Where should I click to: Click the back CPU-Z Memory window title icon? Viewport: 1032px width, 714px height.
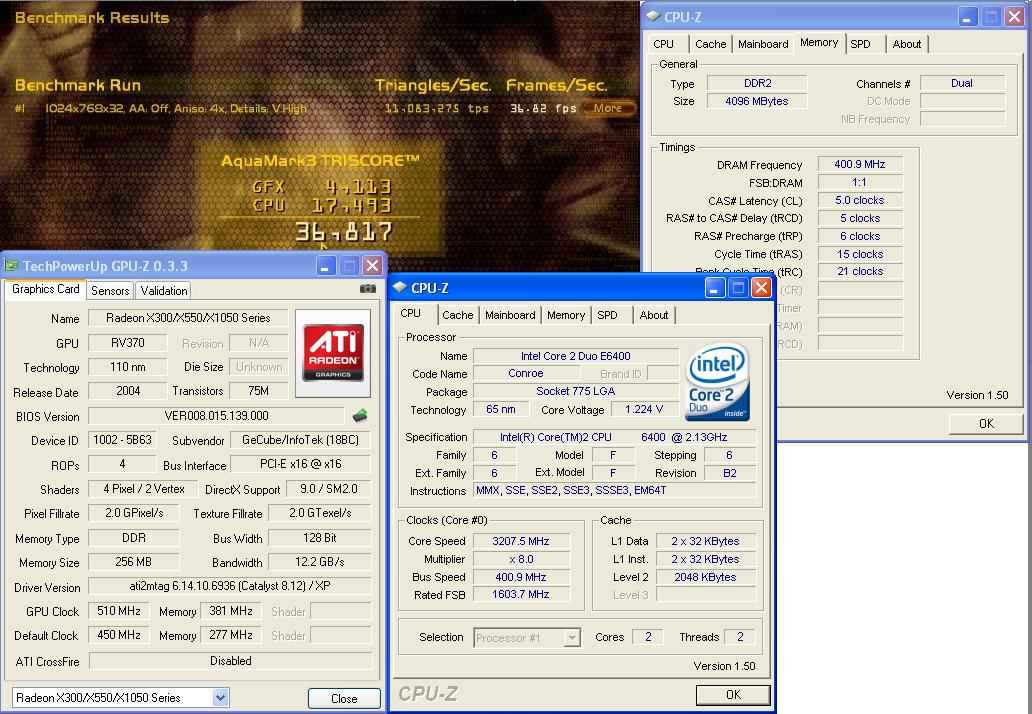click(653, 16)
